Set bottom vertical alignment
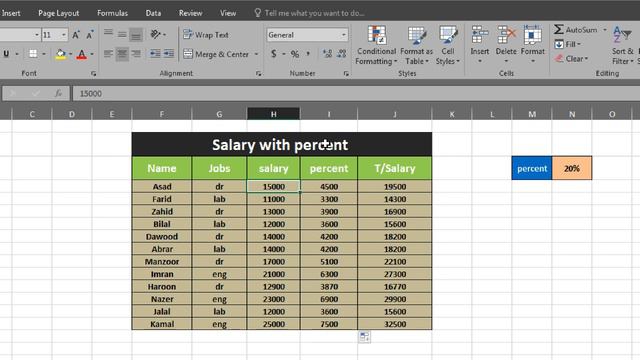This screenshot has width=640, height=360. (136, 35)
